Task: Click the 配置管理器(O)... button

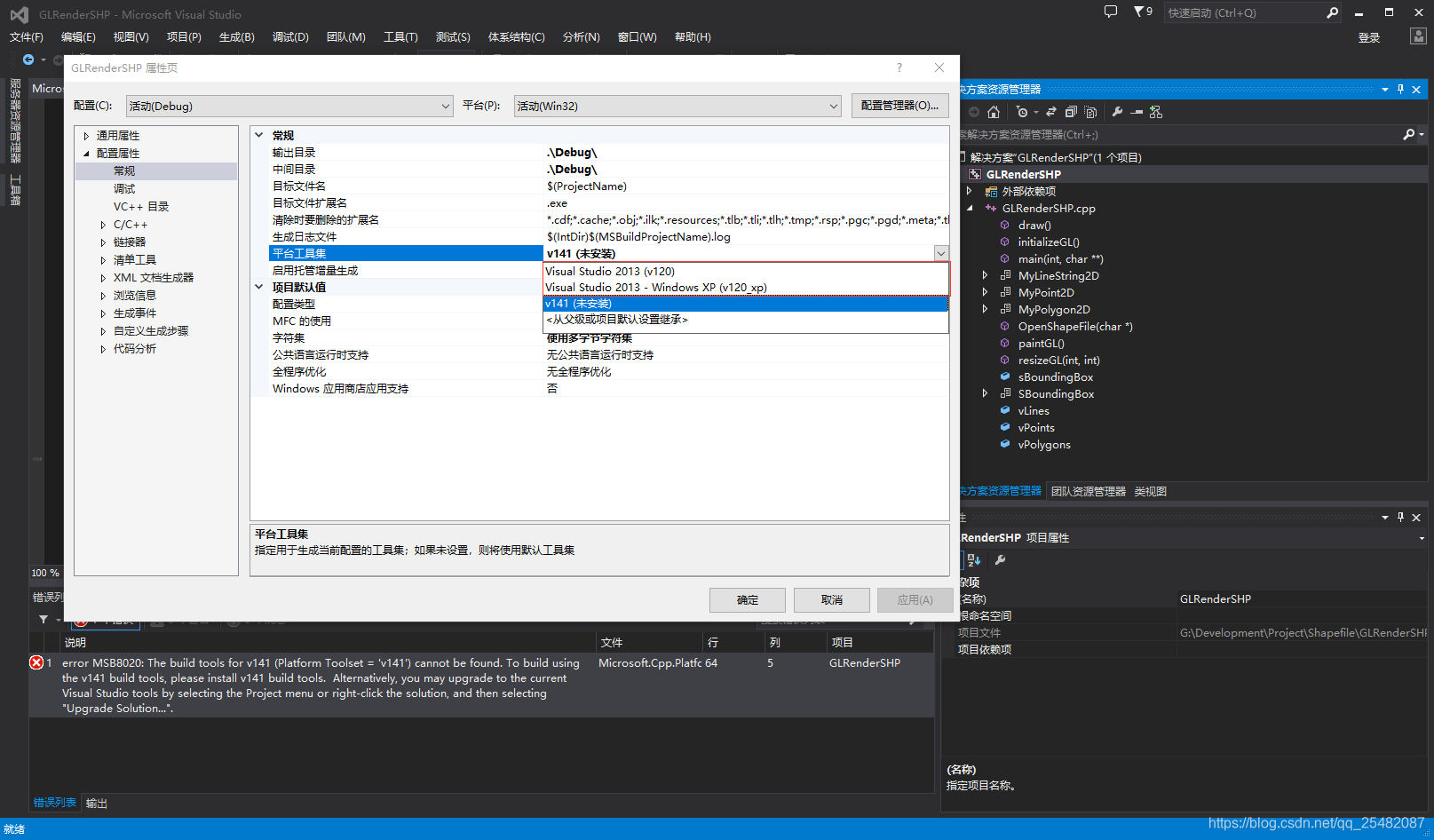Action: [x=899, y=106]
